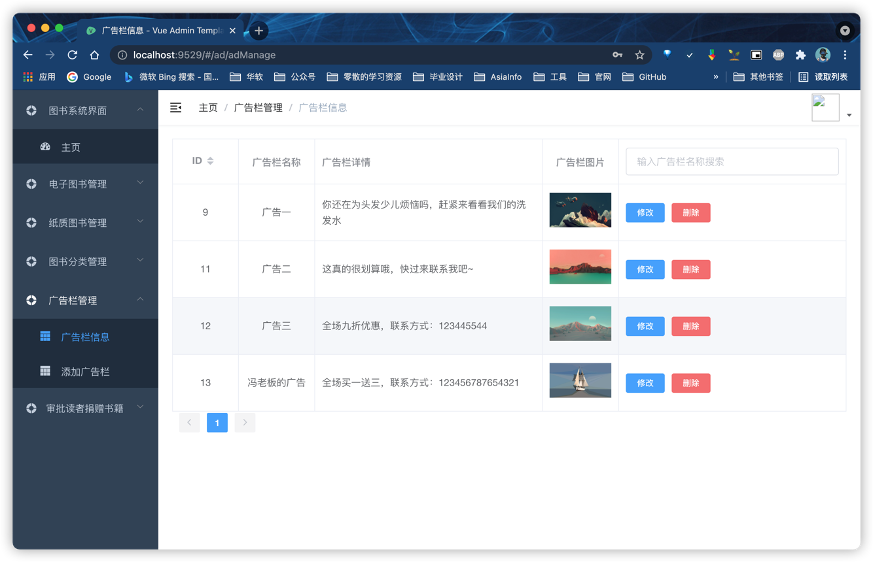Open the 广告一 advertisement thumbnail
The width and height of the screenshot is (874, 562).
click(580, 210)
